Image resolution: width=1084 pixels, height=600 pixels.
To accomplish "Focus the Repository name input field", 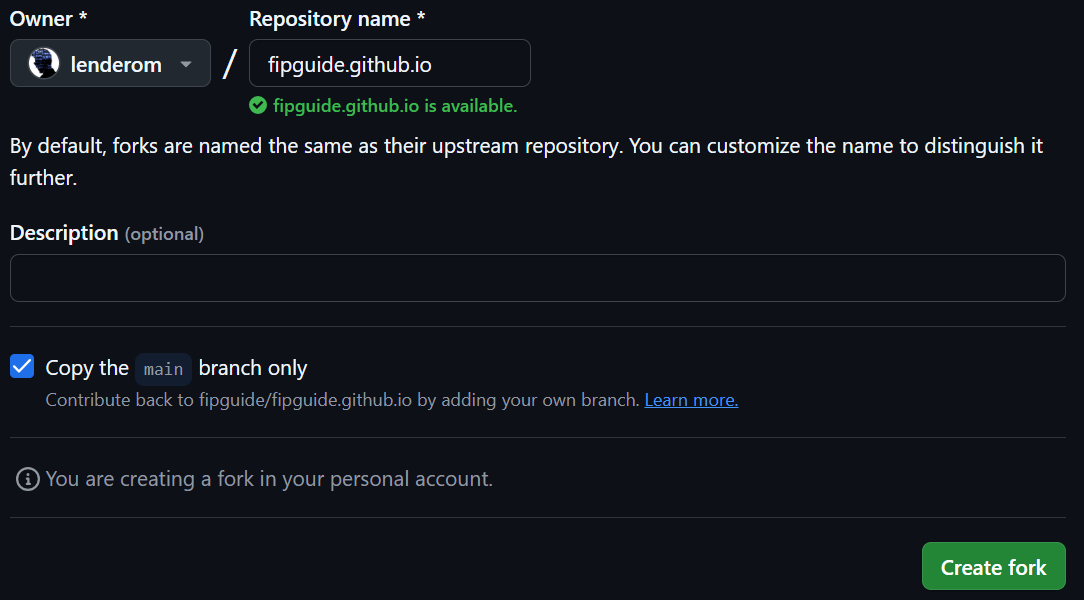I will pyautogui.click(x=389, y=62).
